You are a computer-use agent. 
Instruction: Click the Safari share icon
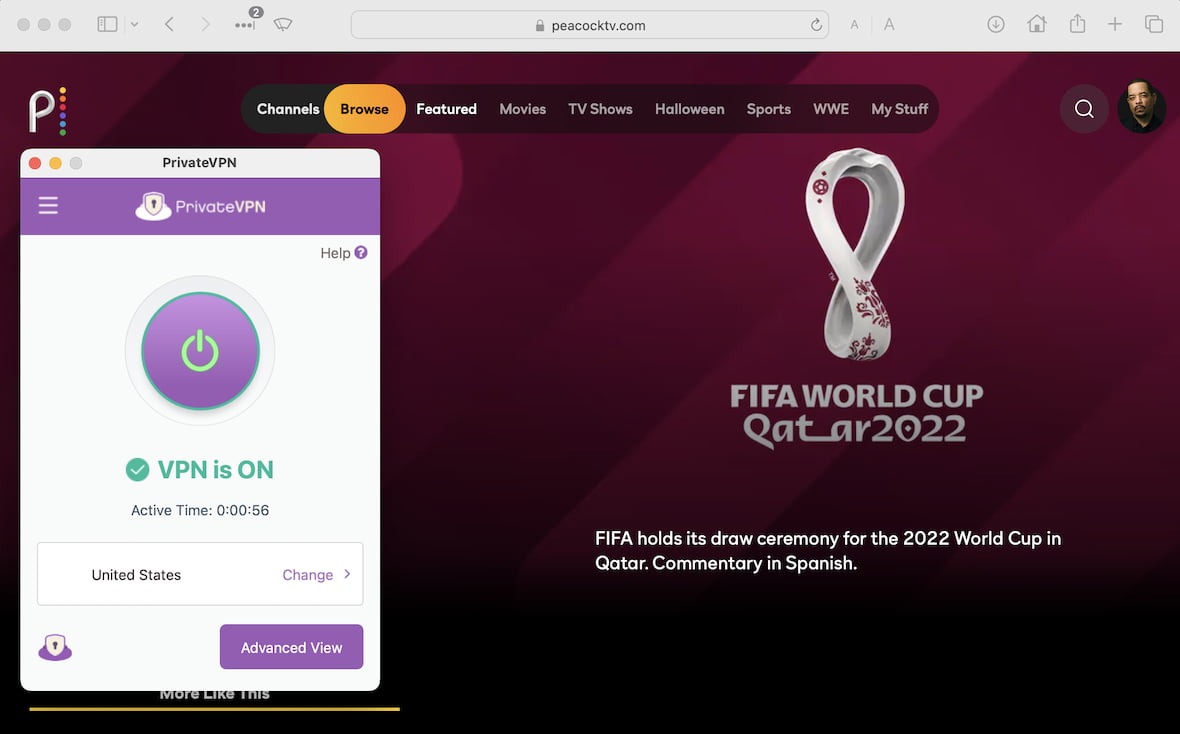(x=1078, y=23)
